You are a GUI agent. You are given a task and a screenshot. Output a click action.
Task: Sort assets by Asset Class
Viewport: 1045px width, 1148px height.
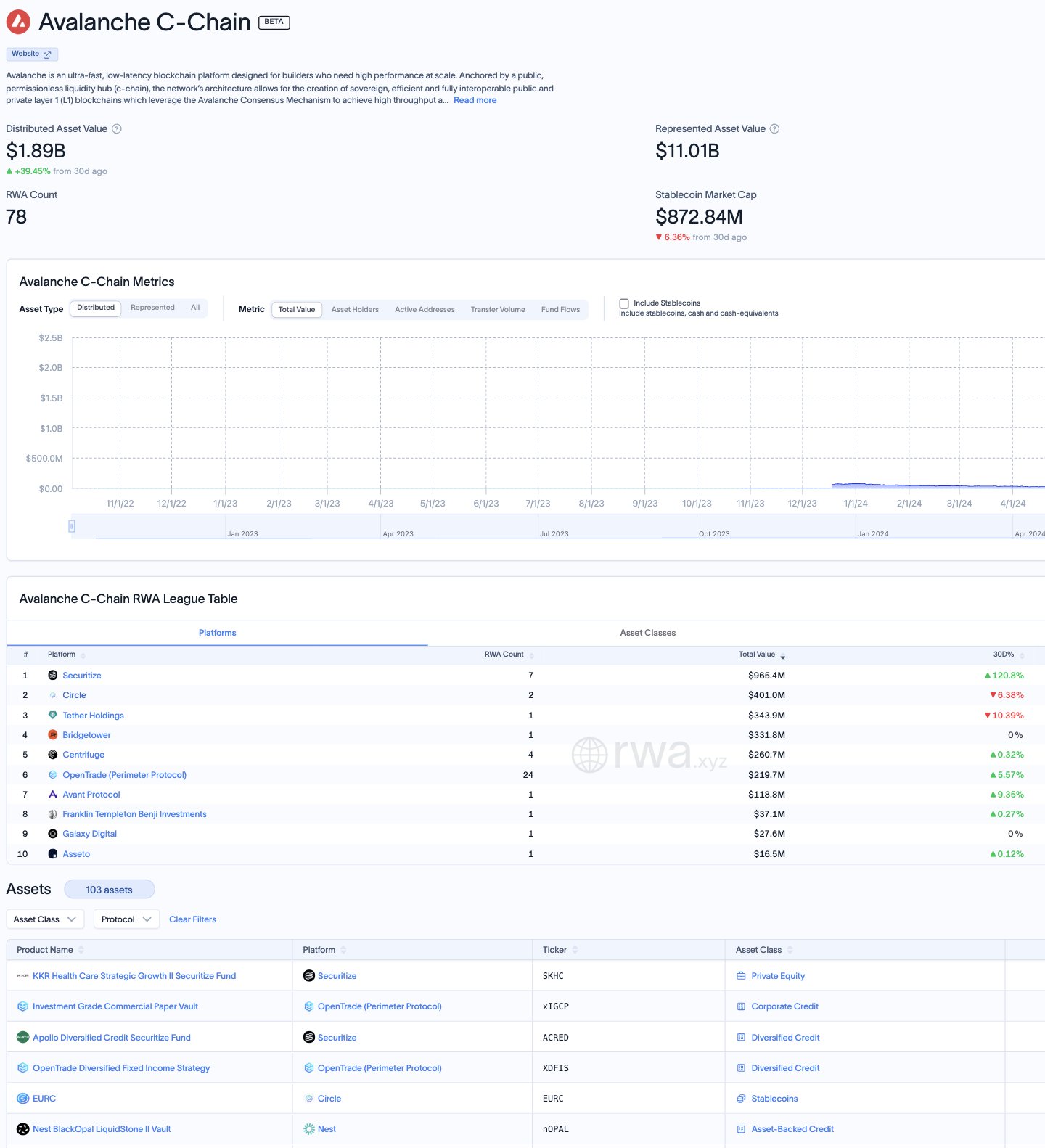[x=764, y=950]
